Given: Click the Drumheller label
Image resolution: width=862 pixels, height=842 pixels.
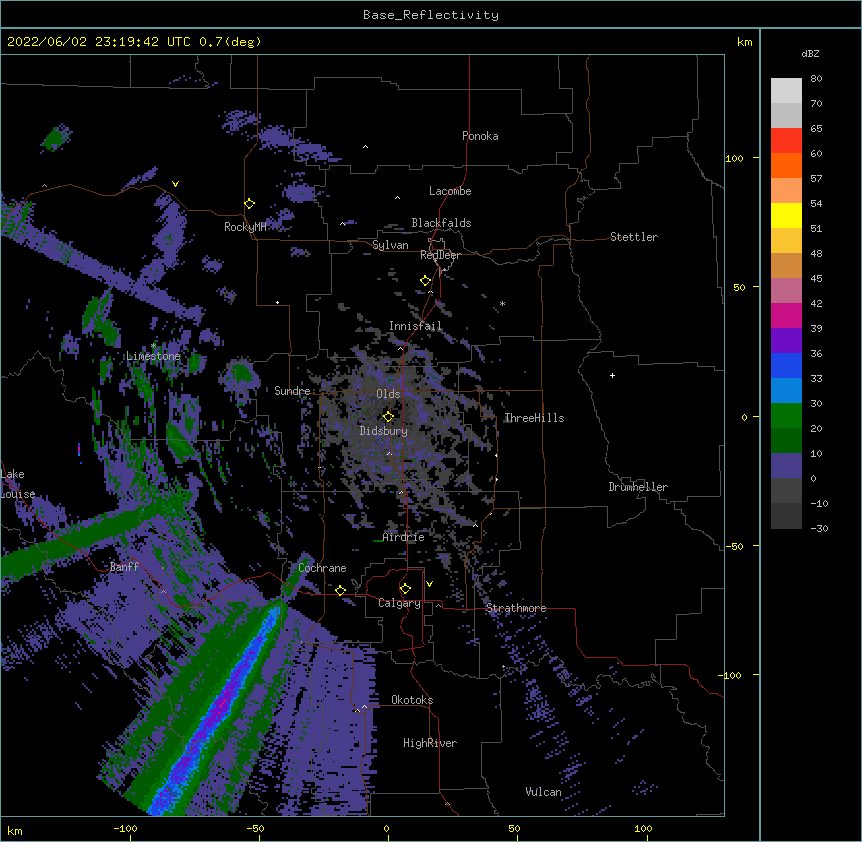Looking at the screenshot, I should pyautogui.click(x=638, y=487).
